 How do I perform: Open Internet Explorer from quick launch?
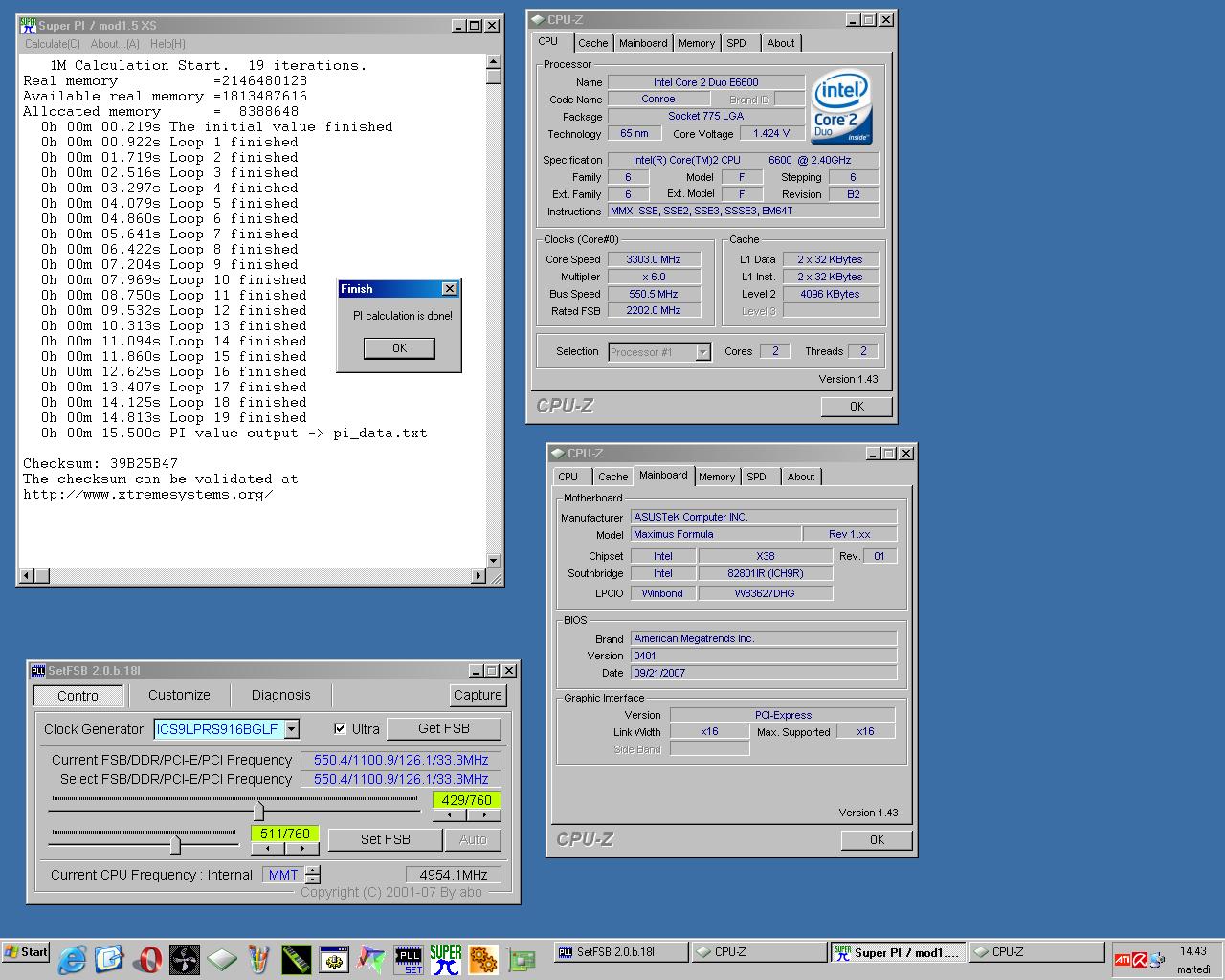click(72, 958)
